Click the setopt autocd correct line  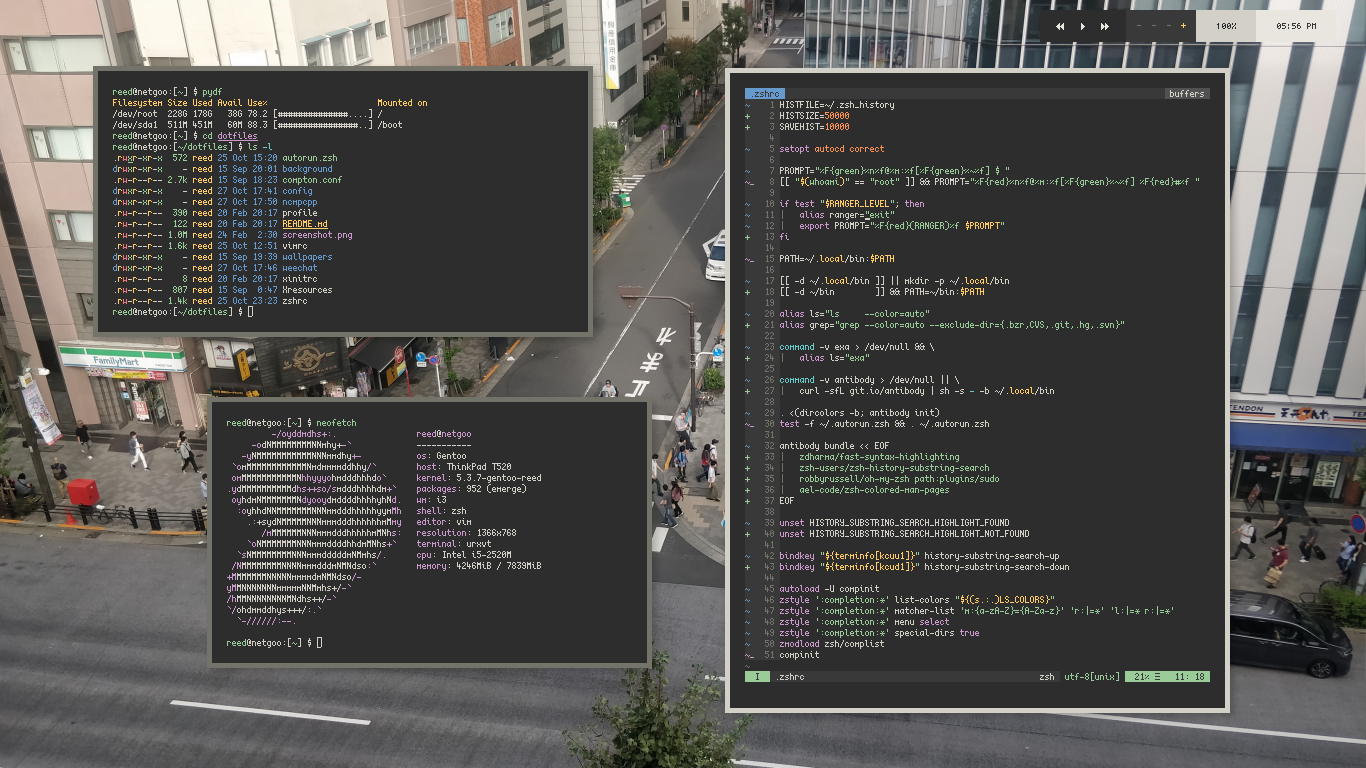pyautogui.click(x=832, y=149)
